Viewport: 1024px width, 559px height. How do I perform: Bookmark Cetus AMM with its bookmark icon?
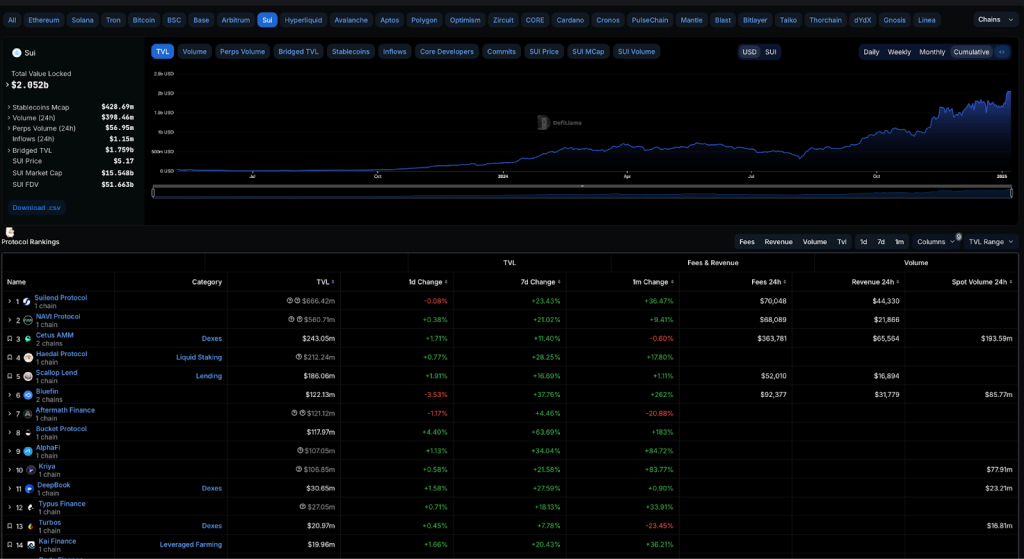pos(9,339)
